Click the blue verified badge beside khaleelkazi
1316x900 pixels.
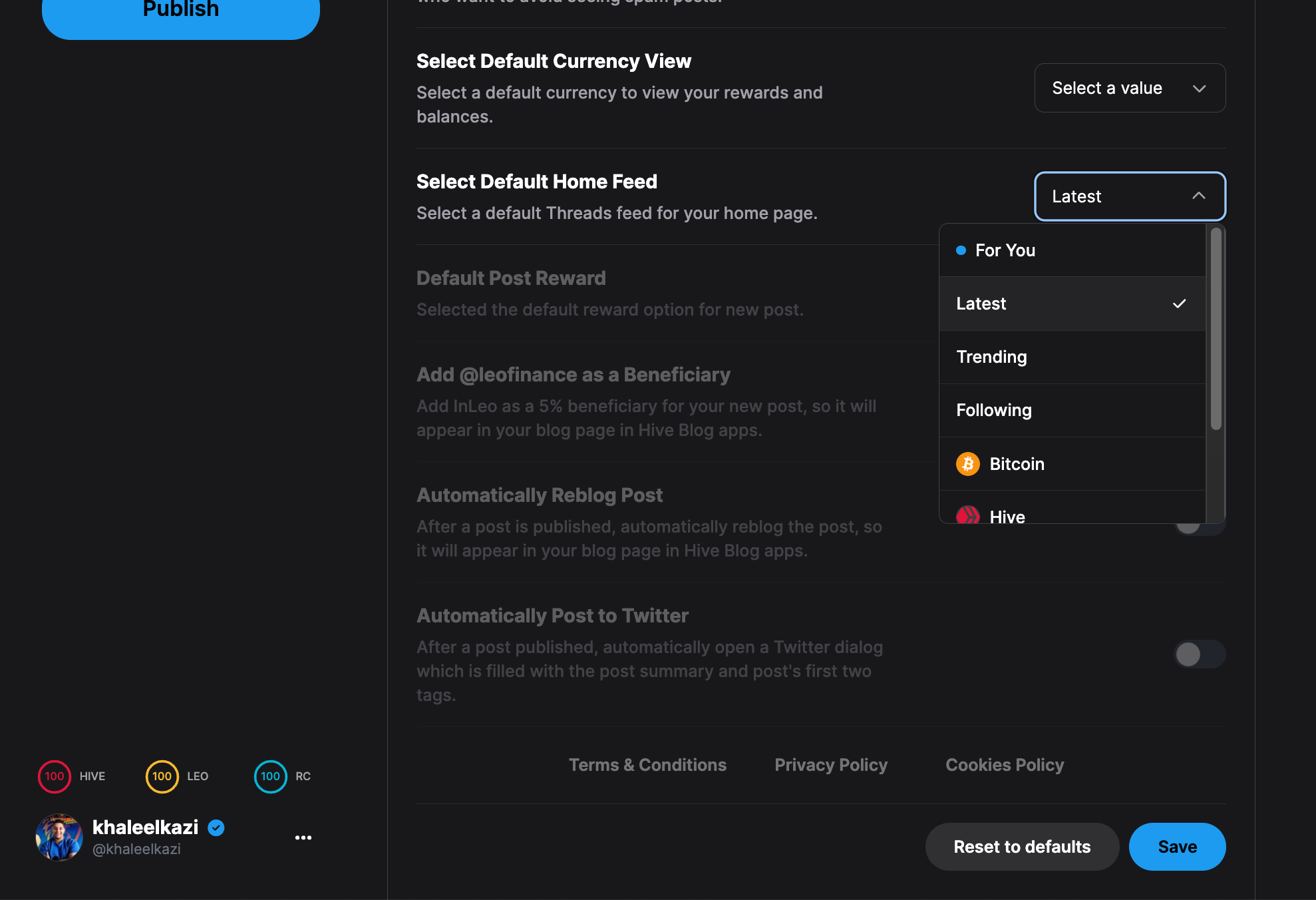(x=216, y=827)
